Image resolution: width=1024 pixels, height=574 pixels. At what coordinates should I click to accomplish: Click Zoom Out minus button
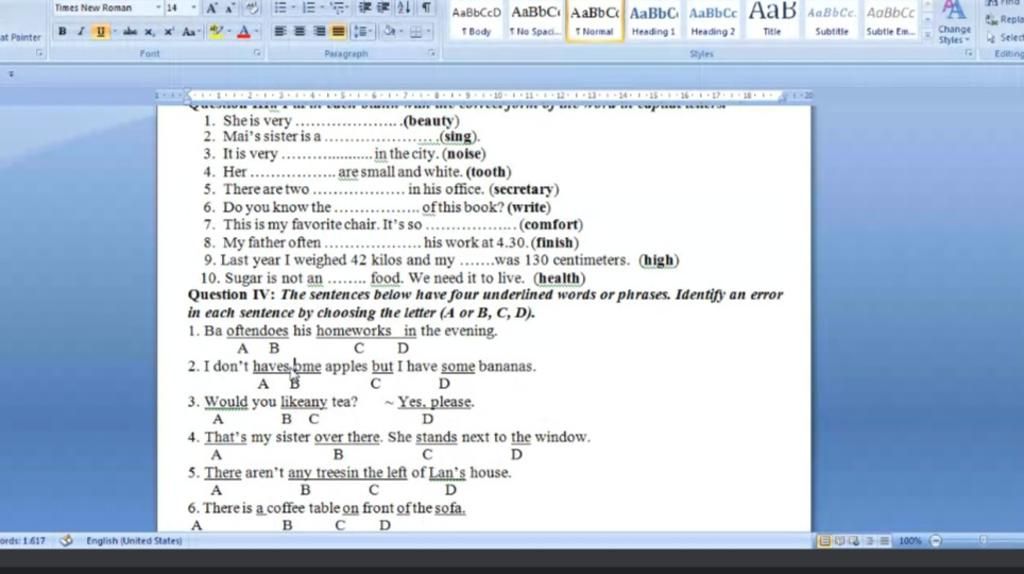(936, 541)
